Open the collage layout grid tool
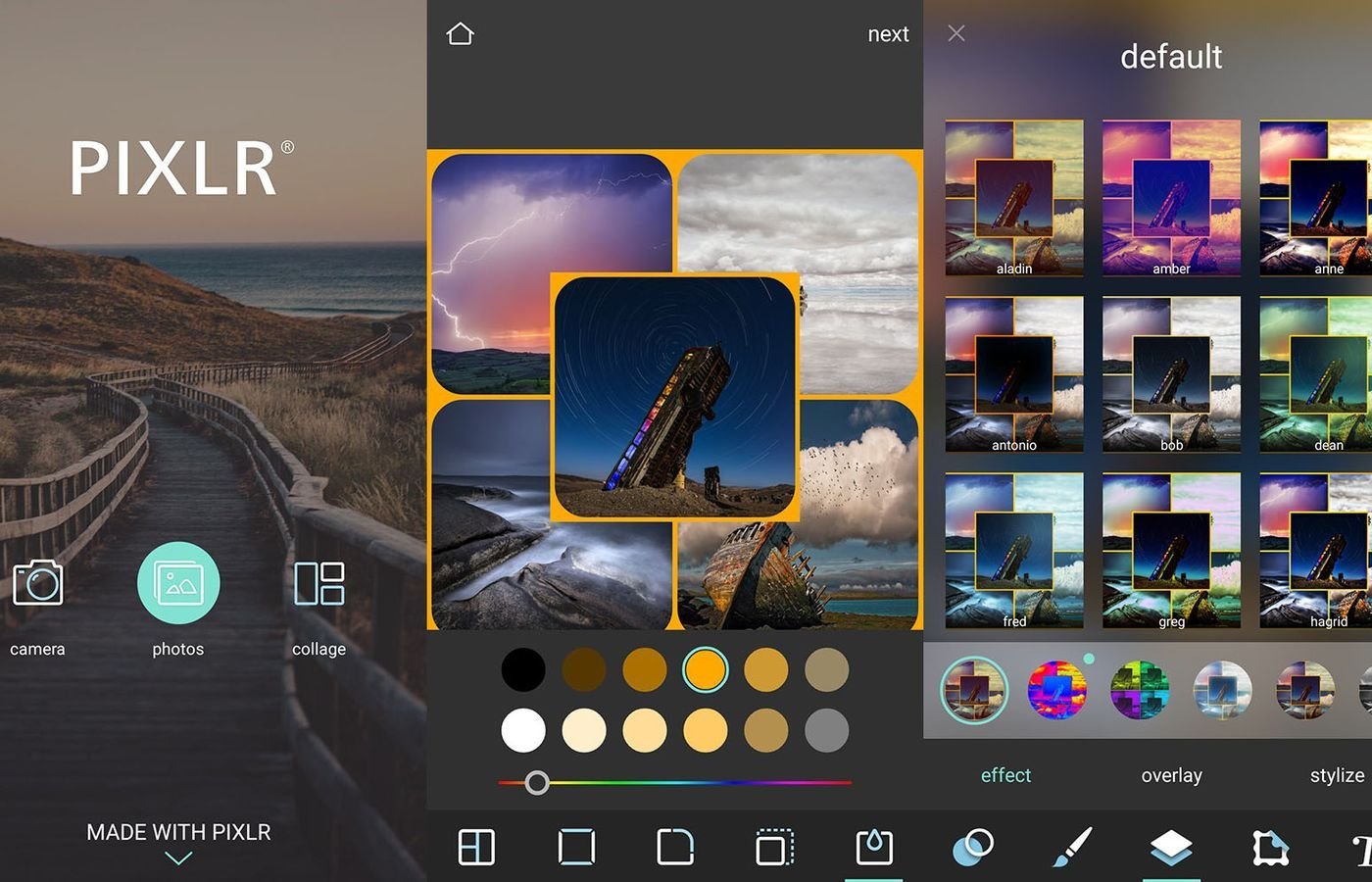 coord(476,847)
